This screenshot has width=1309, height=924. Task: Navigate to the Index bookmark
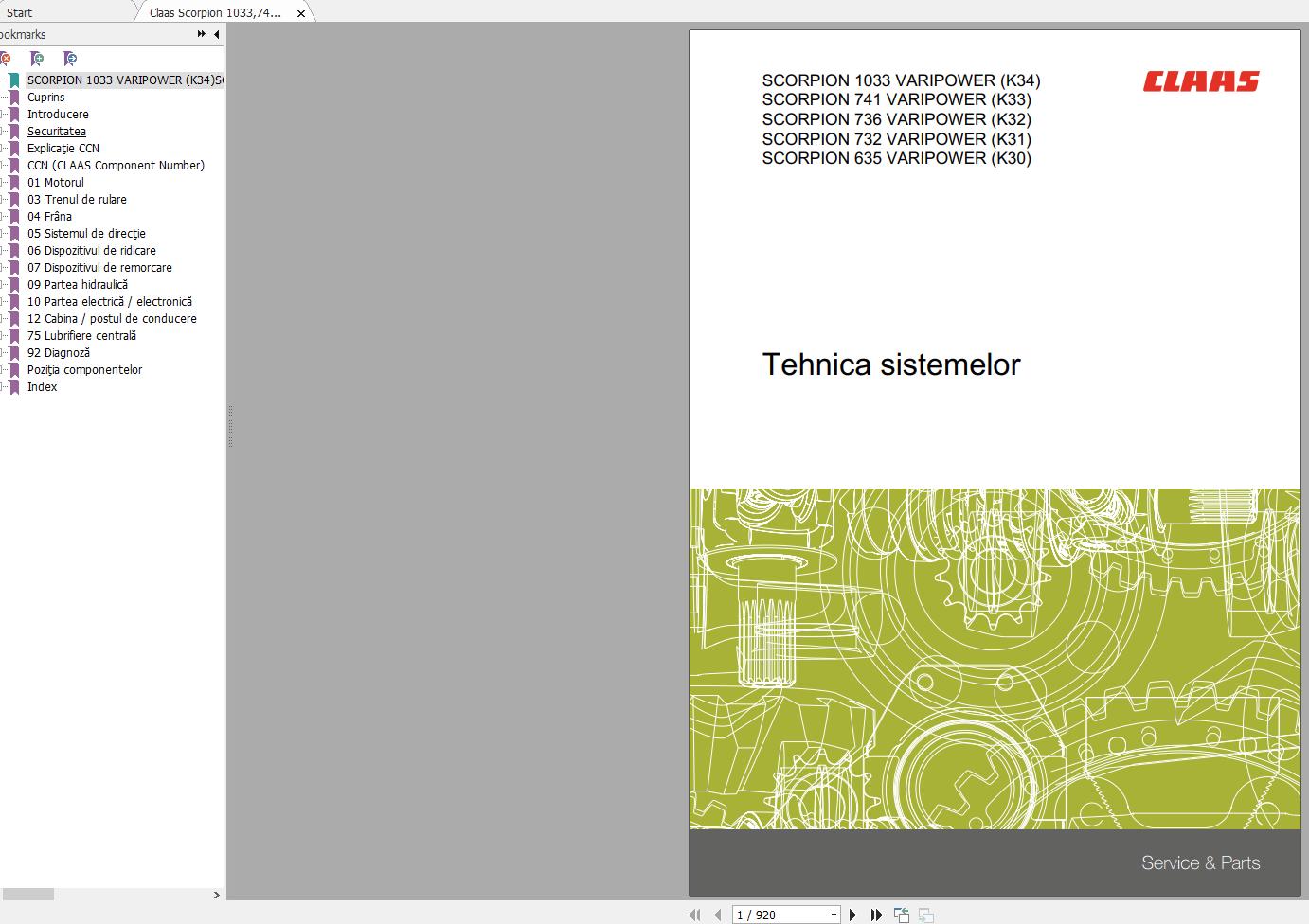(42, 386)
